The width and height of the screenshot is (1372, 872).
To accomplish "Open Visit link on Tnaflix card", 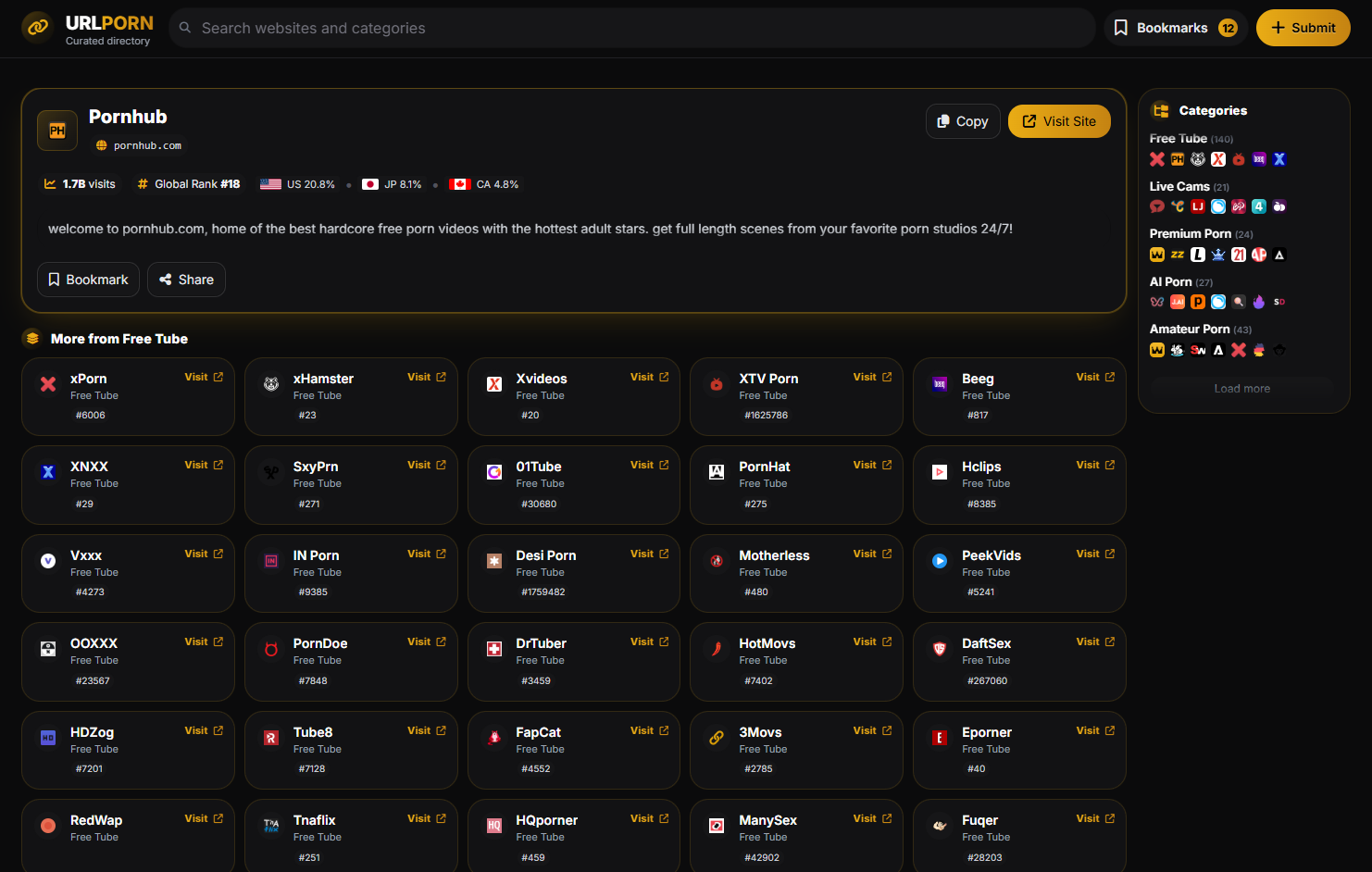I will (x=427, y=818).
